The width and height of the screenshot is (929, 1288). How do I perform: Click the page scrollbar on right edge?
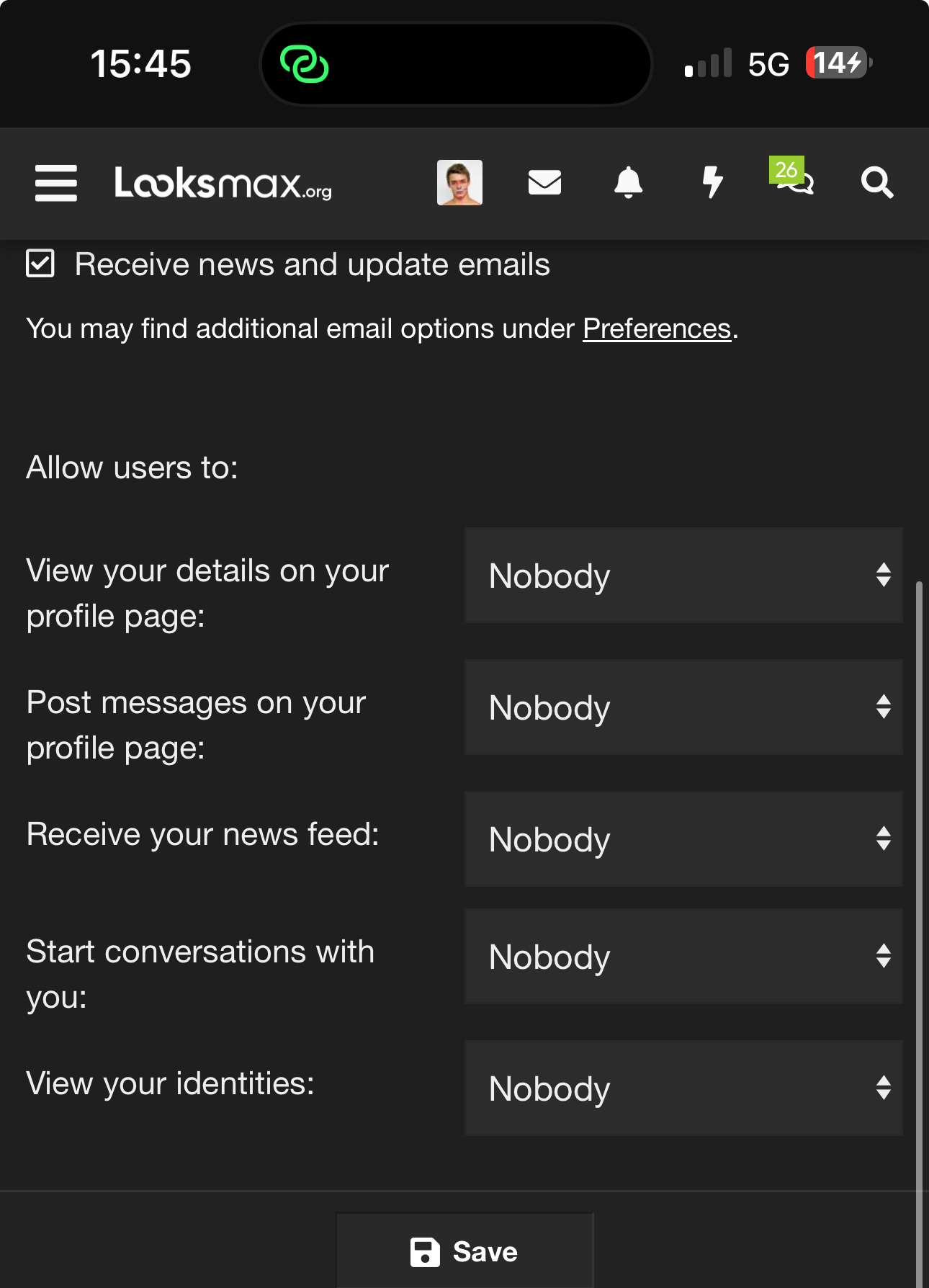[918, 864]
